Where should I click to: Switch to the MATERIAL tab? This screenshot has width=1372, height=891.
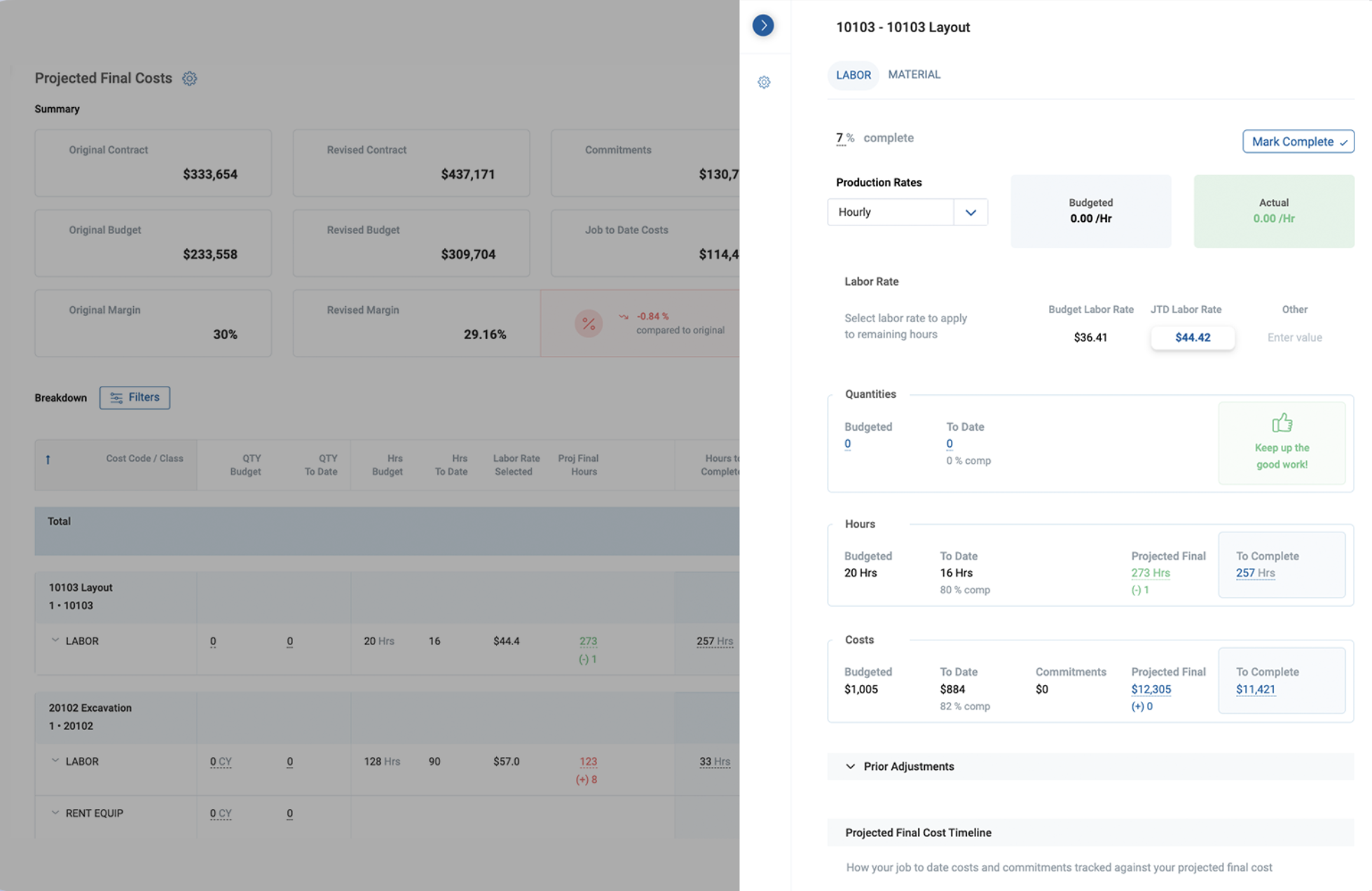(914, 74)
